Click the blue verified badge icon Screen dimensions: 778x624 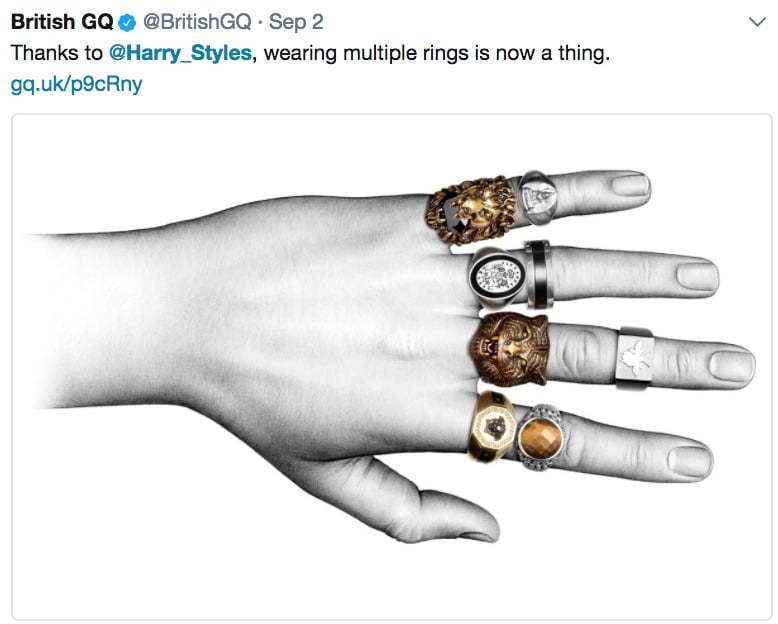coord(128,23)
